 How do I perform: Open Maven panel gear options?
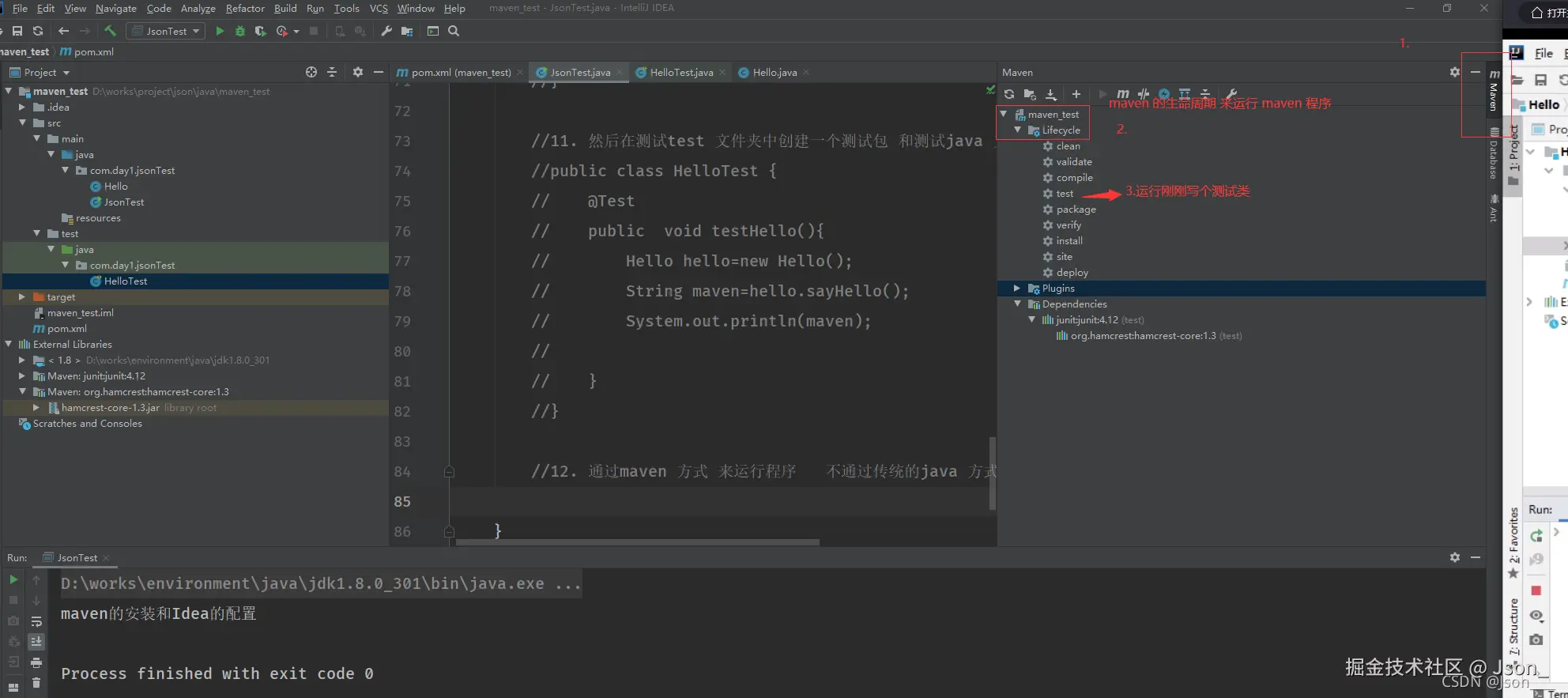(1455, 72)
